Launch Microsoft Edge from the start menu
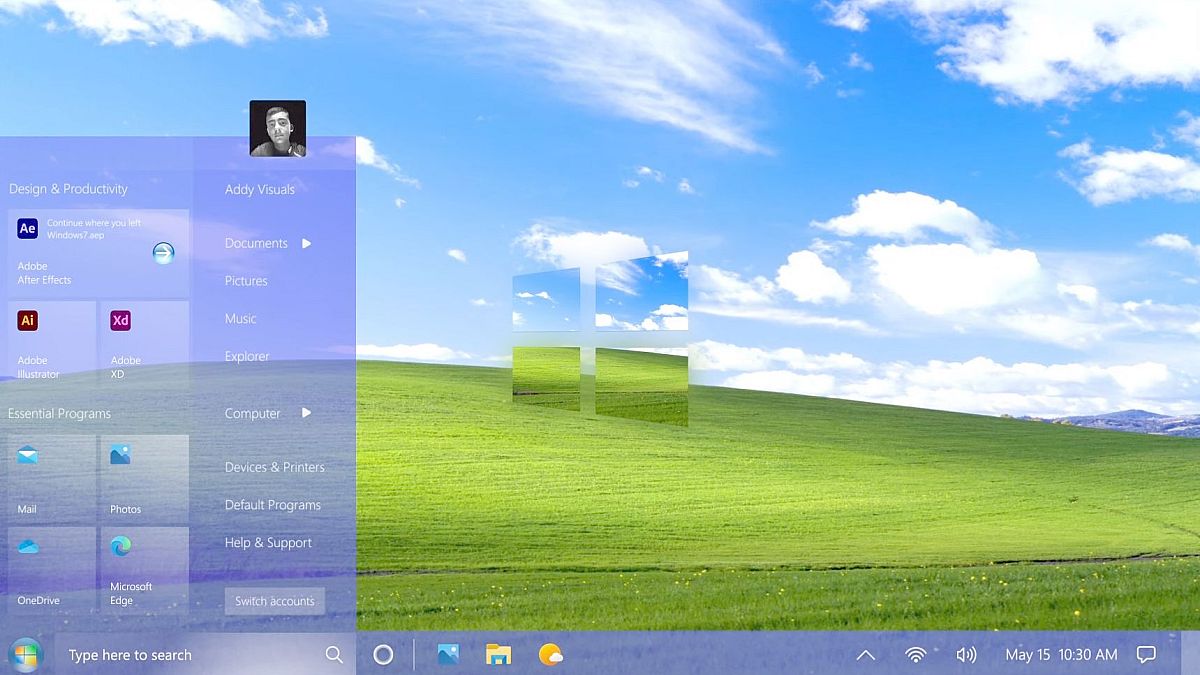The image size is (1200, 675). click(x=144, y=570)
